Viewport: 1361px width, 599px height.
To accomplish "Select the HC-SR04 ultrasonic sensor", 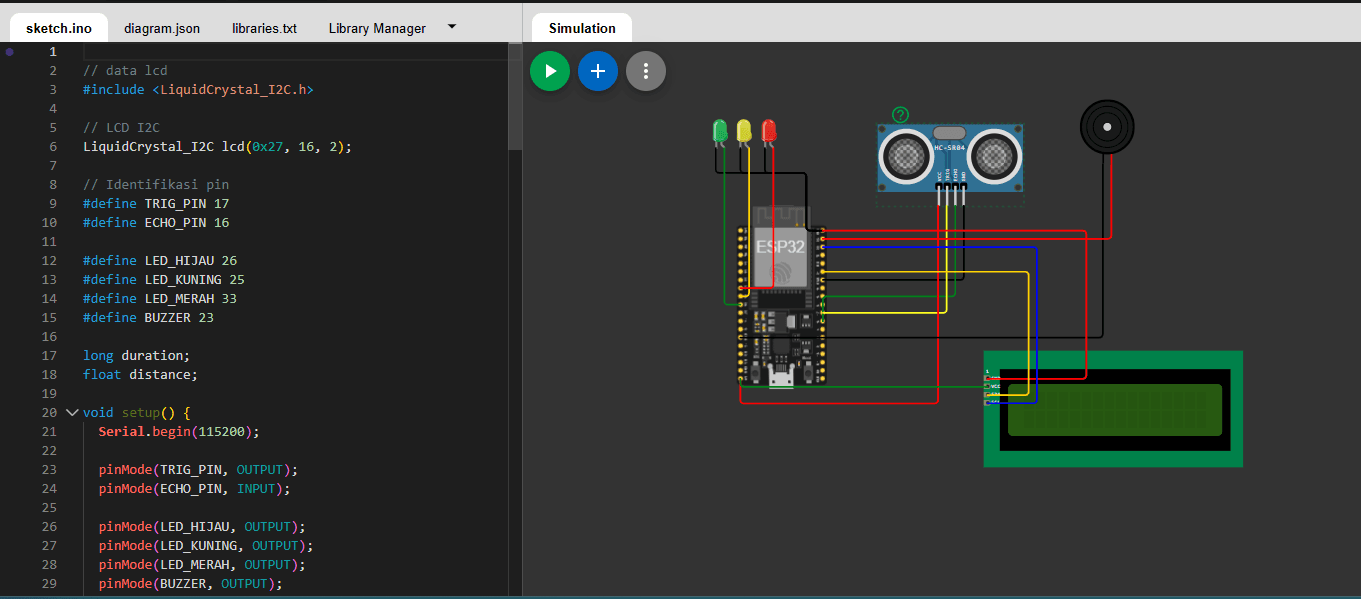I will [950, 157].
